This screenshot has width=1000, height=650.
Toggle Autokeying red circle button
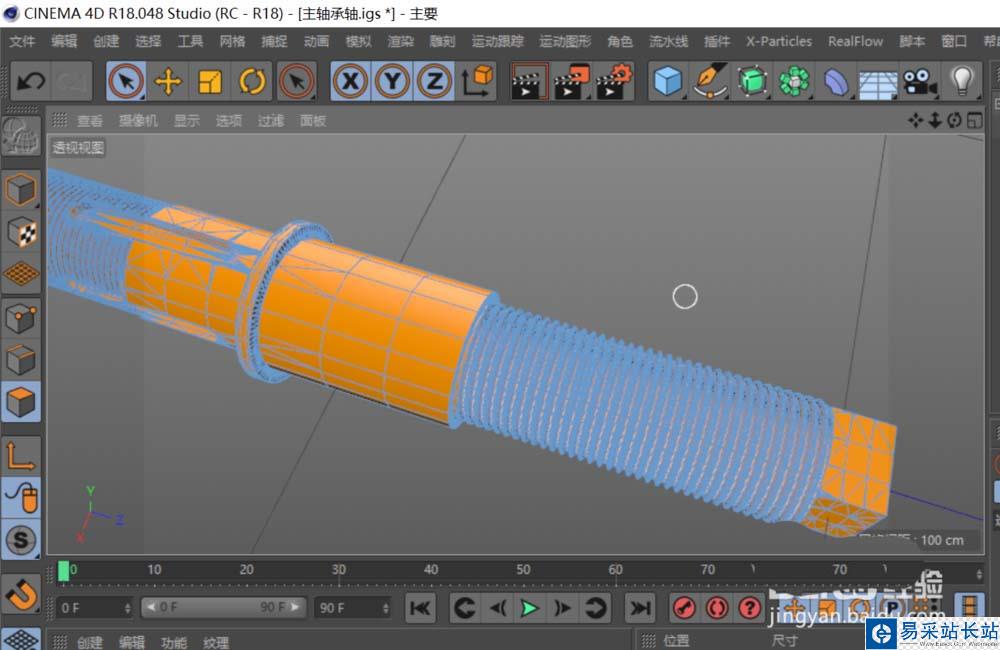click(x=717, y=608)
